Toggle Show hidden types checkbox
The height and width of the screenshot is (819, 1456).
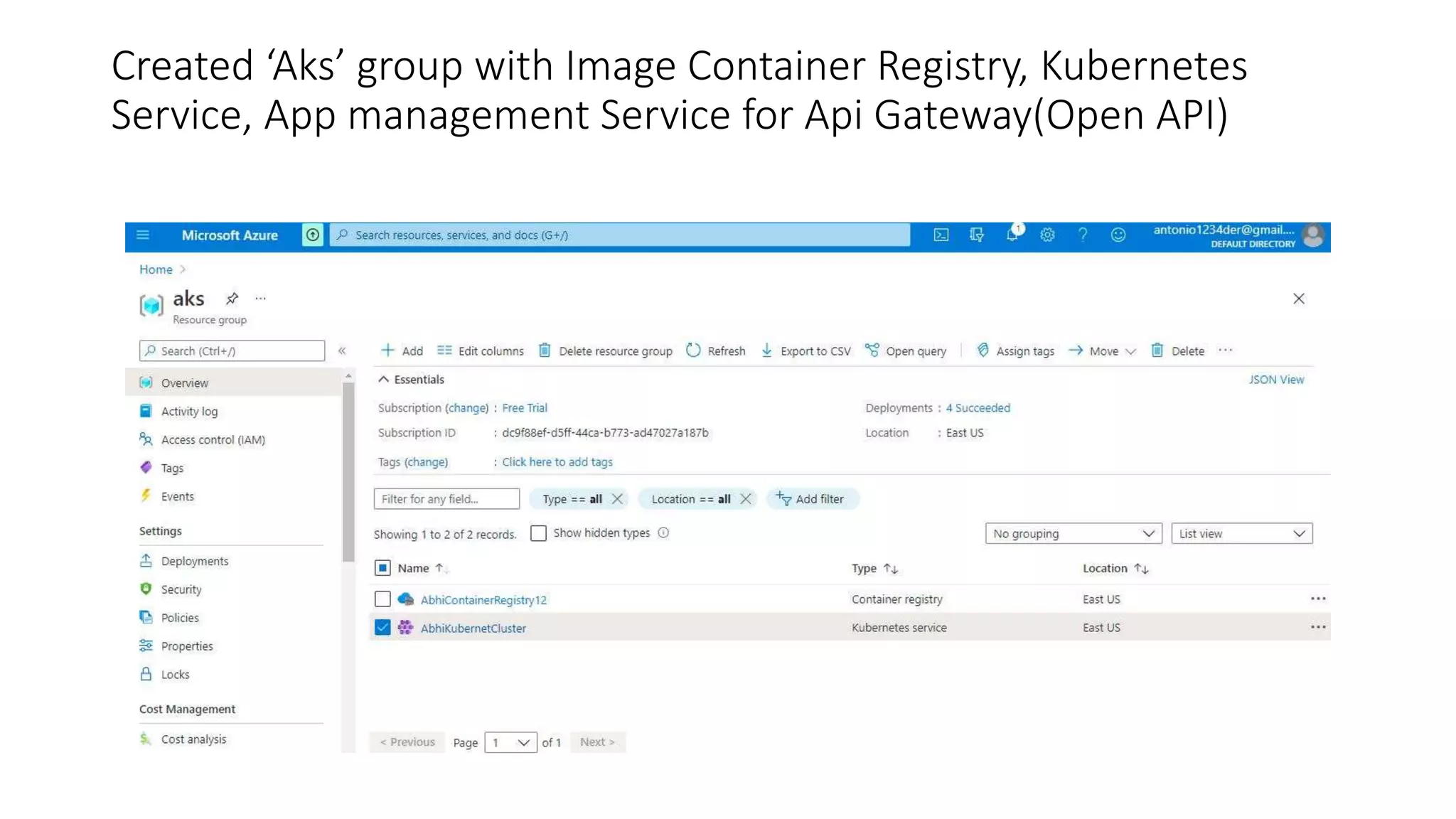point(539,533)
